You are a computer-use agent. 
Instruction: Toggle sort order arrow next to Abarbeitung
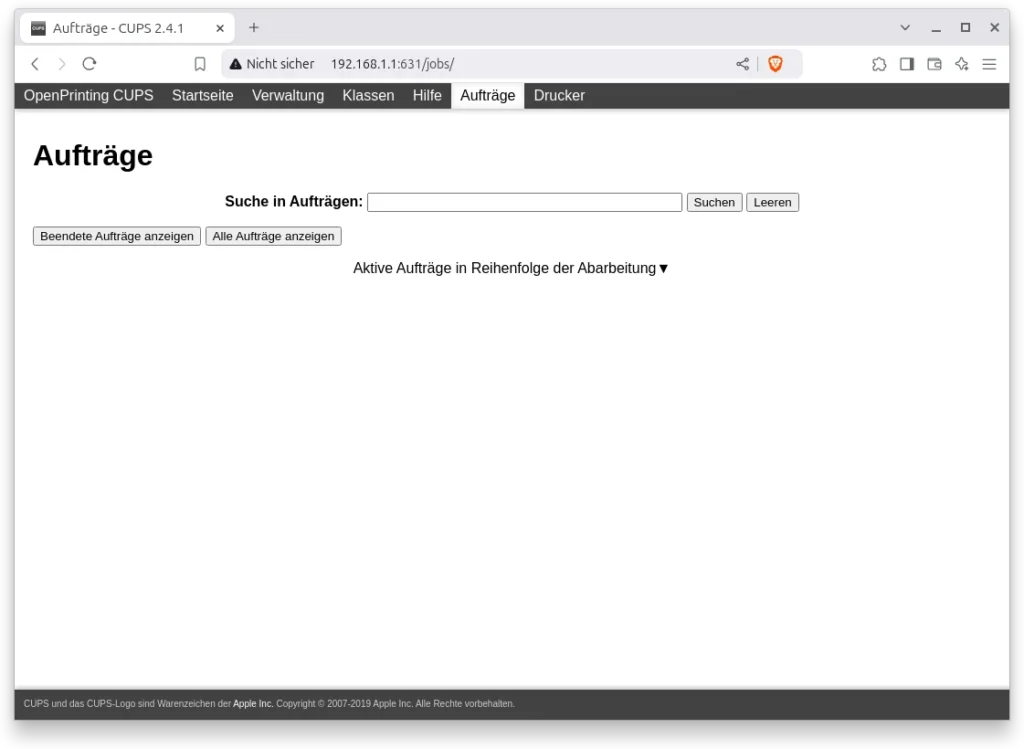click(x=663, y=269)
